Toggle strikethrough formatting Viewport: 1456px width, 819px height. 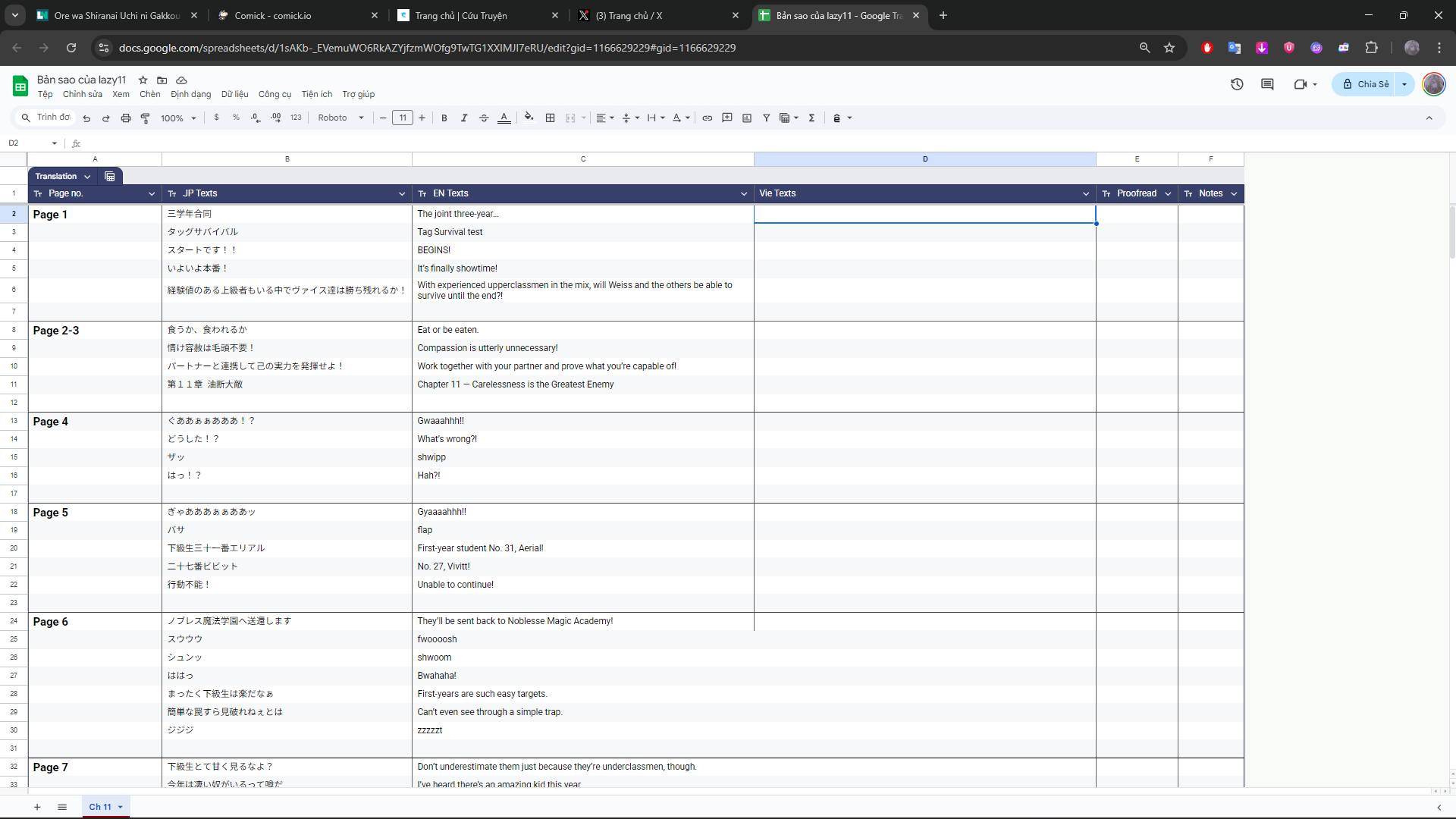tap(484, 118)
